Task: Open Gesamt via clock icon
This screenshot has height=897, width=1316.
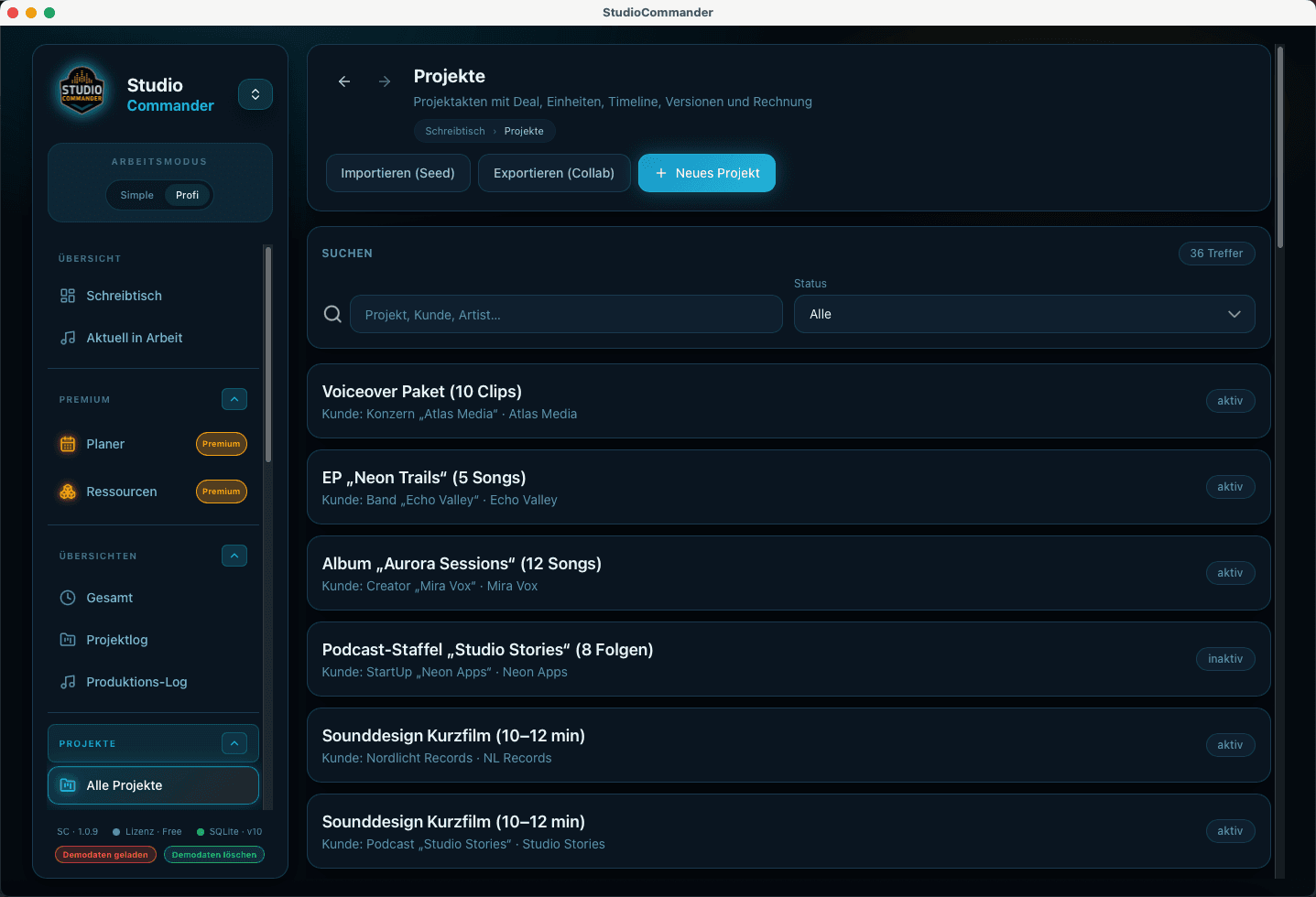Action: click(68, 598)
